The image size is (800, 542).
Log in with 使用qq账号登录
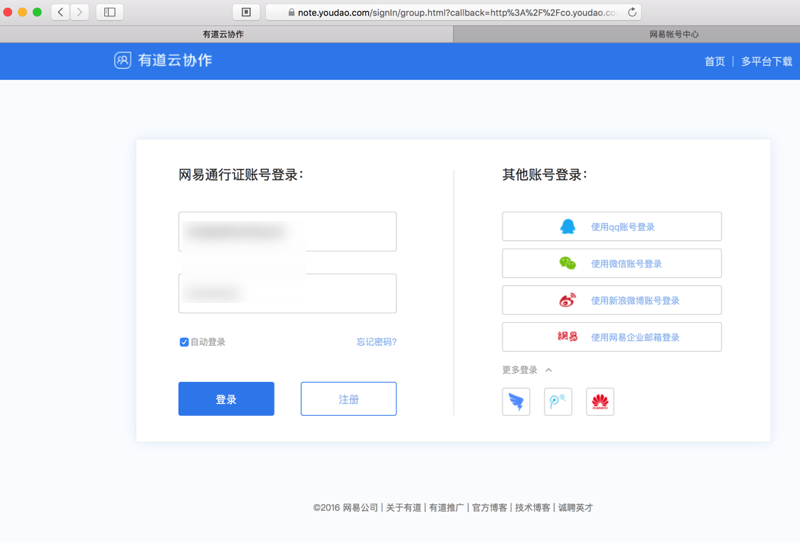point(612,227)
